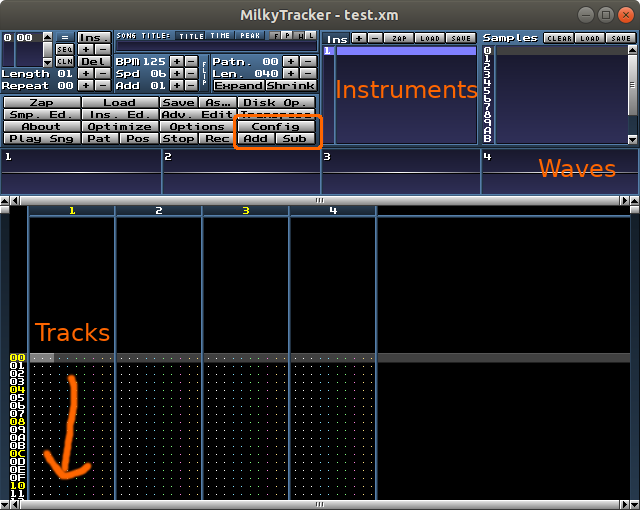Screen dimensions: 640x510
Task: Decrease song Length with minus
Action: pyautogui.click(x=103, y=73)
